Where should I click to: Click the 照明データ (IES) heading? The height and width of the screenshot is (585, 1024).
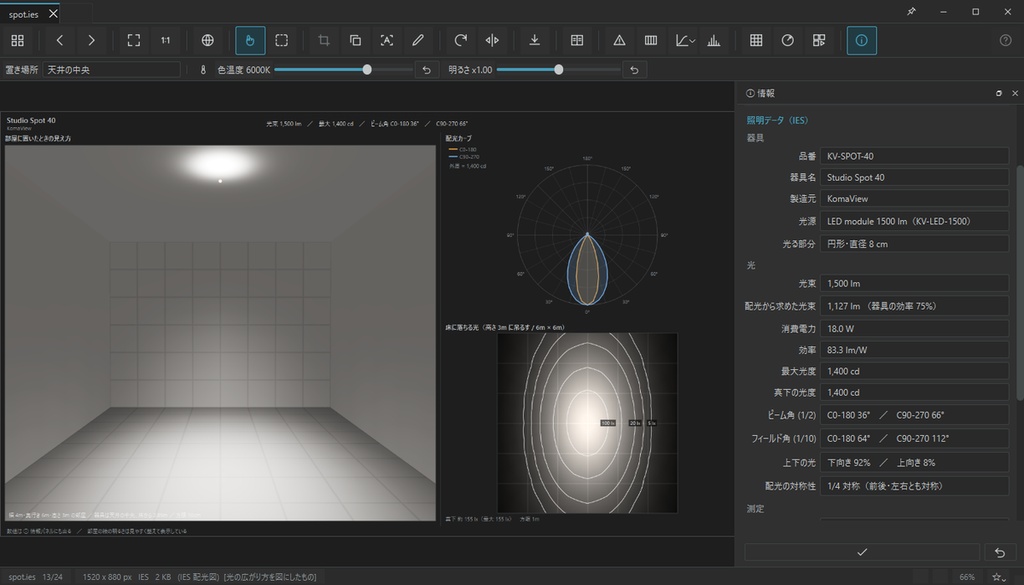click(777, 120)
